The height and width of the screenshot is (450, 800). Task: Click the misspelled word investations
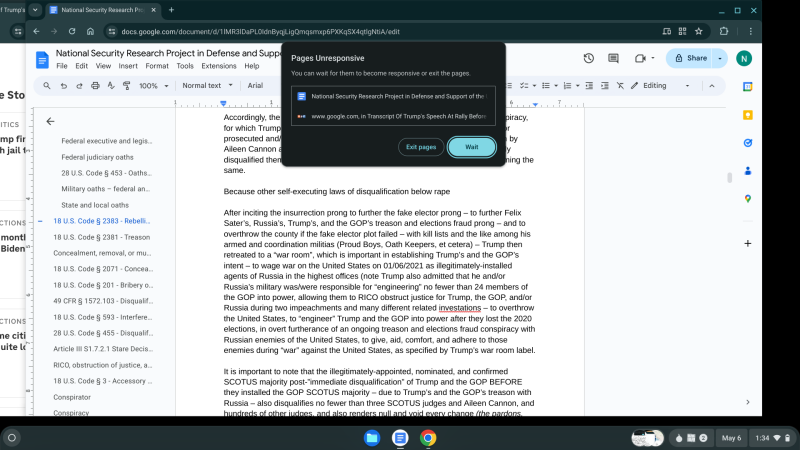point(460,308)
